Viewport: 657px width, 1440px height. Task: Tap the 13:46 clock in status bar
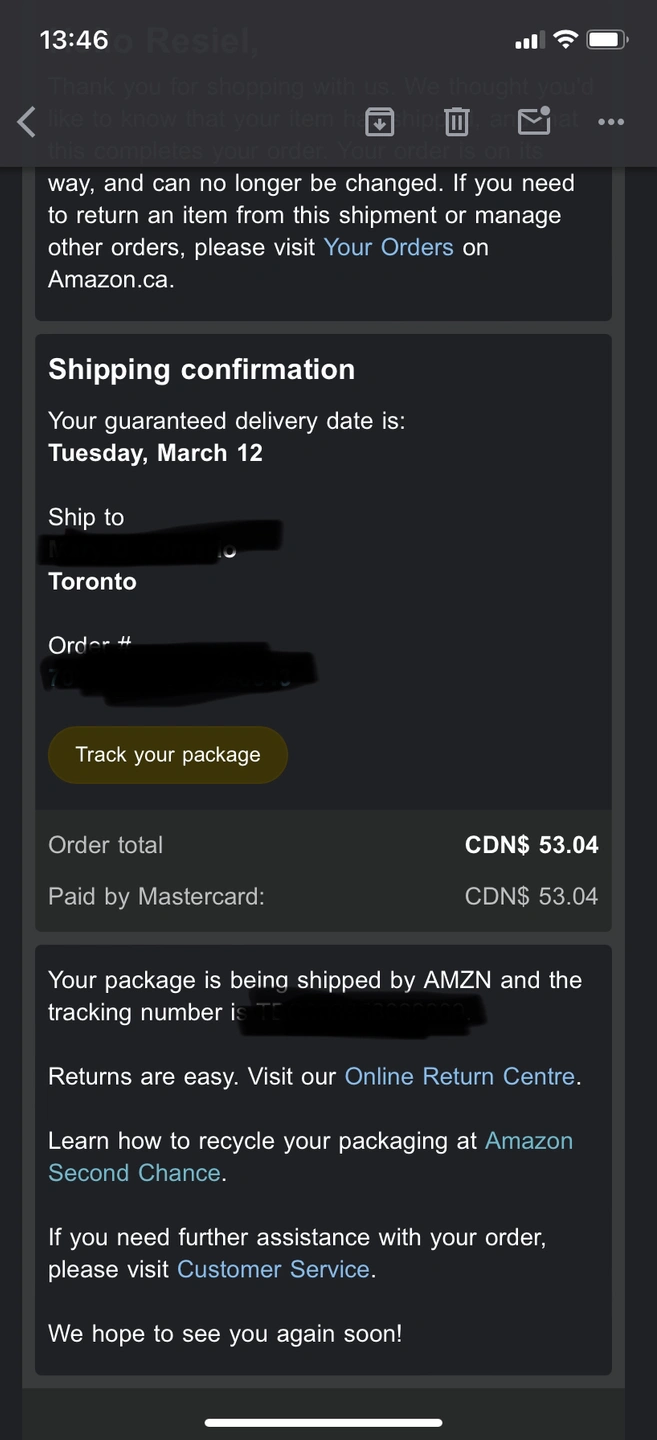pos(74,40)
